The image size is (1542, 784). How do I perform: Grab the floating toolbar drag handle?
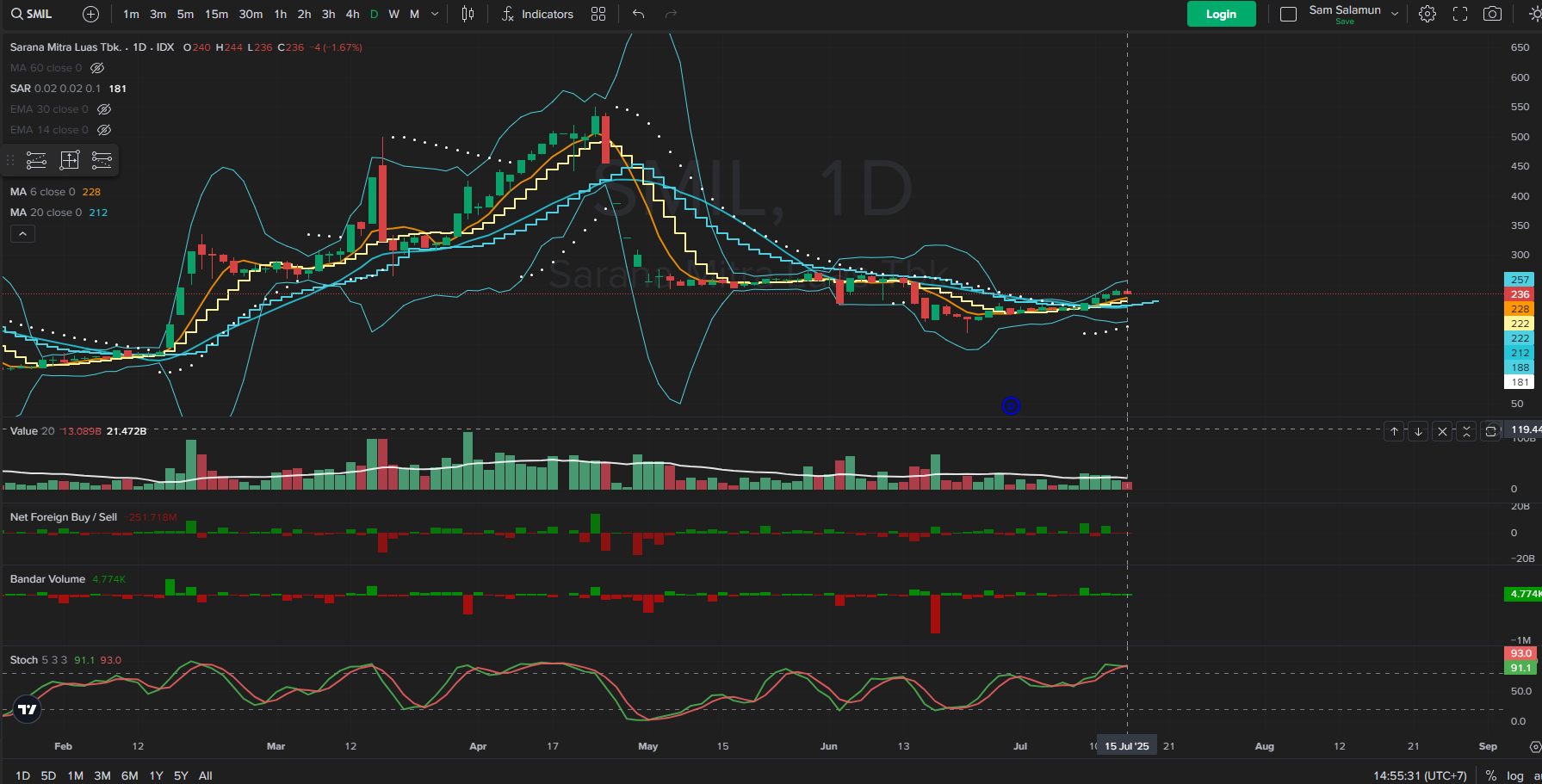click(x=11, y=160)
